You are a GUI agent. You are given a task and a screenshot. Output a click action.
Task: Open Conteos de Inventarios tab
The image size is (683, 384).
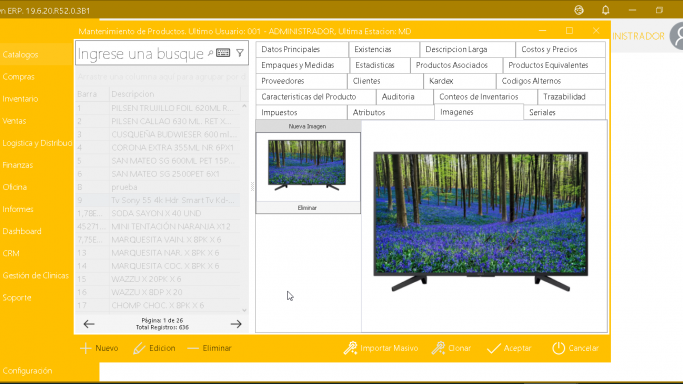(485, 97)
